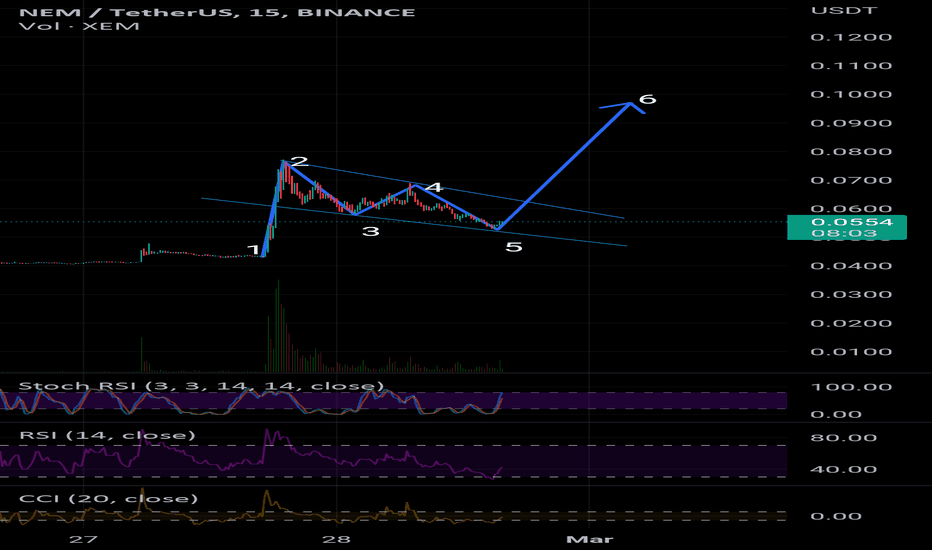This screenshot has width=932, height=550.
Task: Click the 28 date axis label
Action: tap(336, 539)
